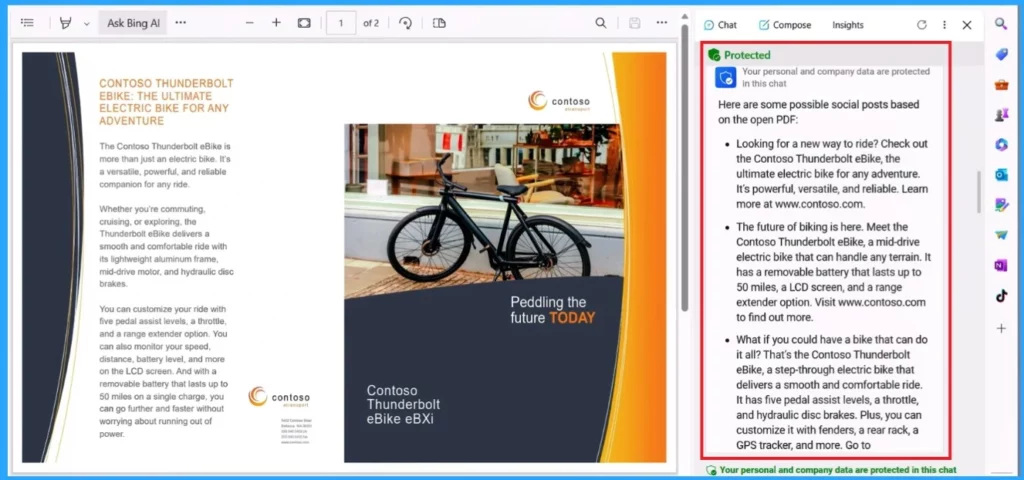
Task: Click the 'Looking for a new way to ride?' post
Action: click(x=833, y=173)
